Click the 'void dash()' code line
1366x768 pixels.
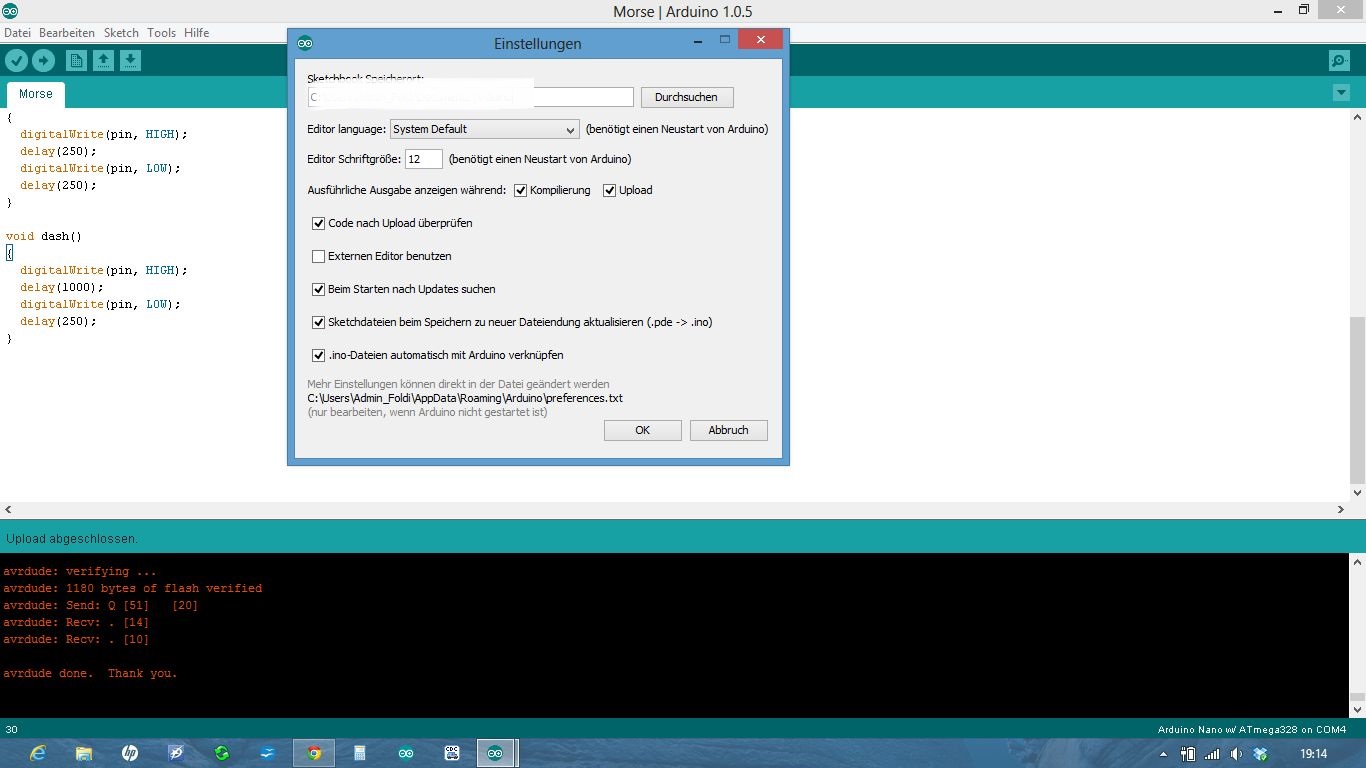[x=44, y=237]
